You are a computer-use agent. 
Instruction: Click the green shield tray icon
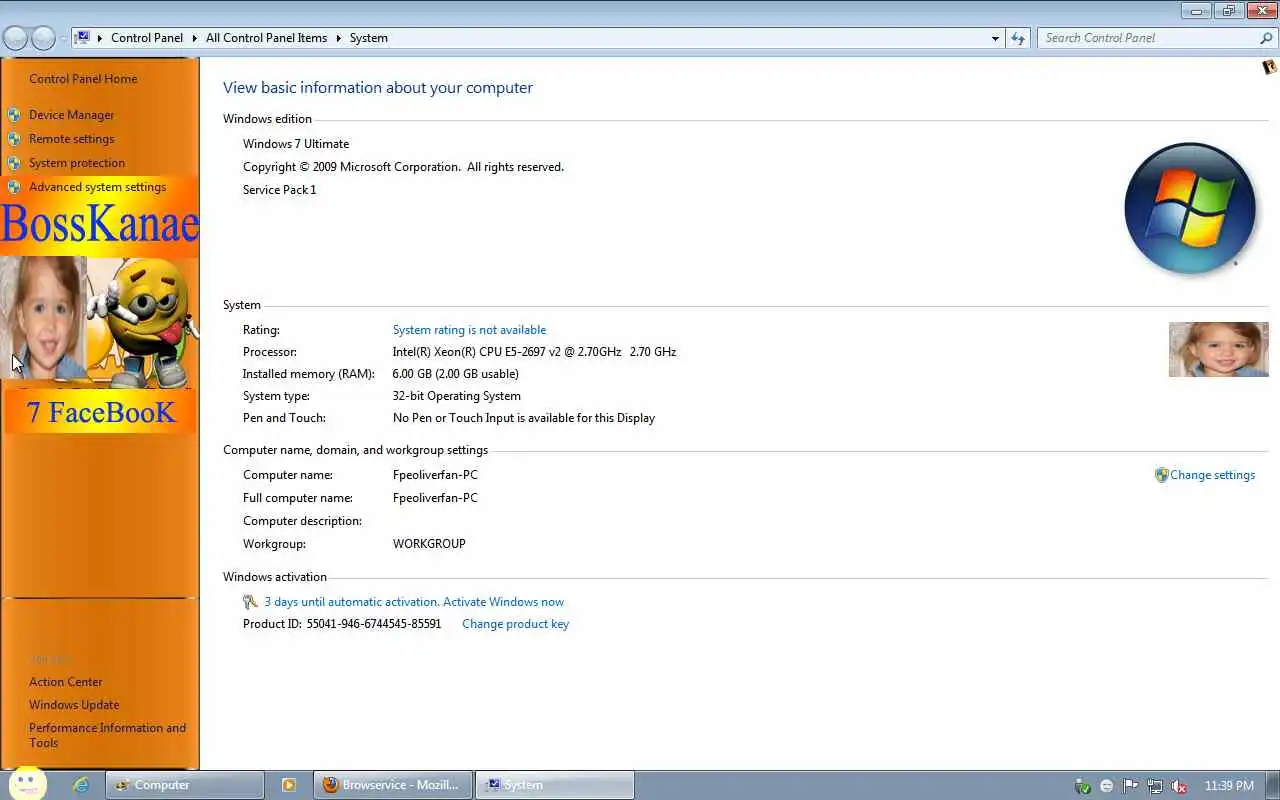click(x=1082, y=786)
